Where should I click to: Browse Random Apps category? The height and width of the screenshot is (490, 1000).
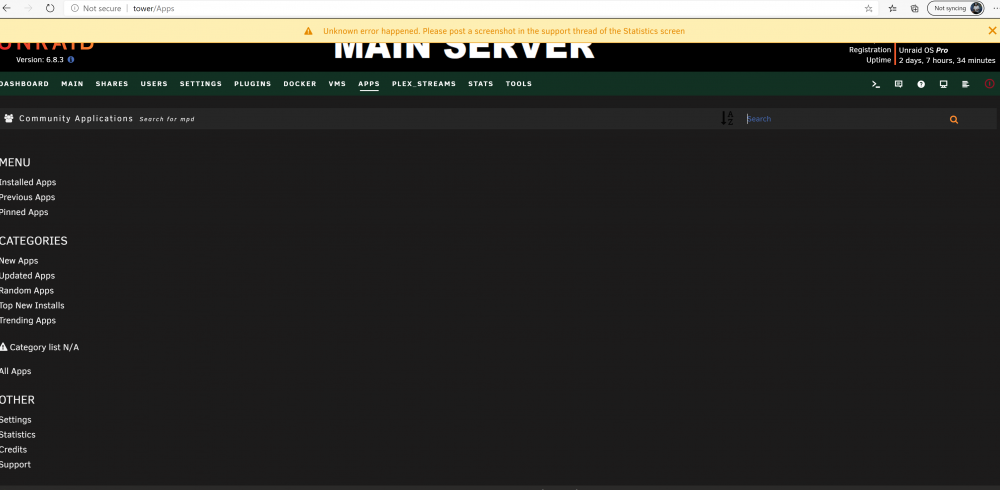[x=27, y=290]
